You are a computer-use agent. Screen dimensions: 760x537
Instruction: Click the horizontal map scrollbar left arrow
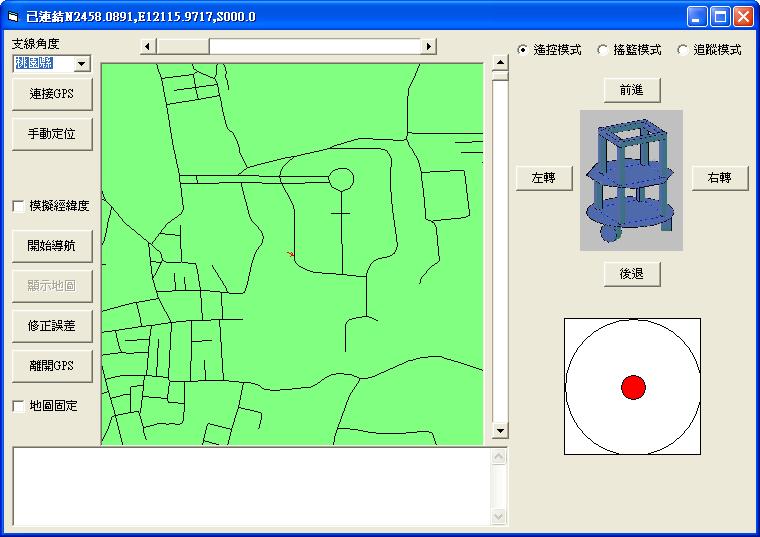147,47
